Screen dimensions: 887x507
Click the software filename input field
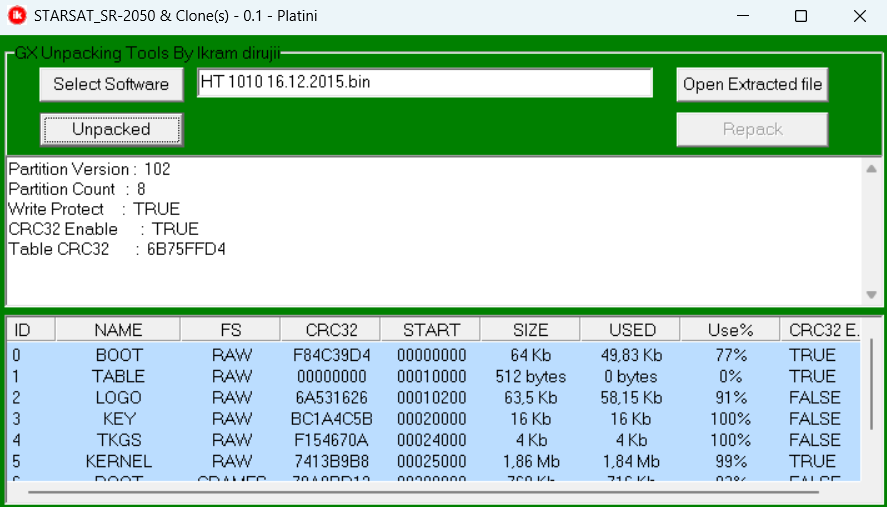click(425, 83)
